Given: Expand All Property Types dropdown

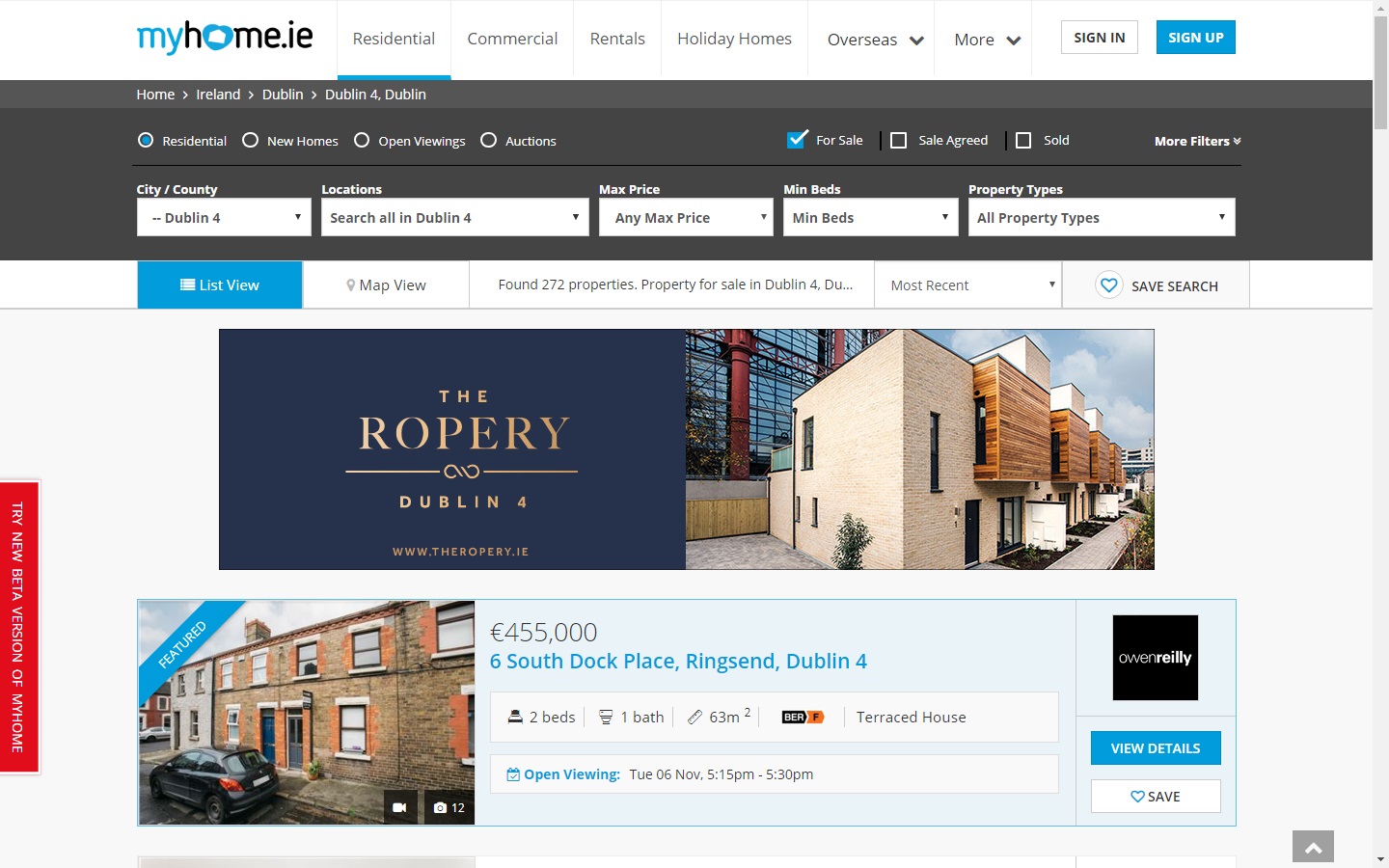Looking at the screenshot, I should (1102, 217).
